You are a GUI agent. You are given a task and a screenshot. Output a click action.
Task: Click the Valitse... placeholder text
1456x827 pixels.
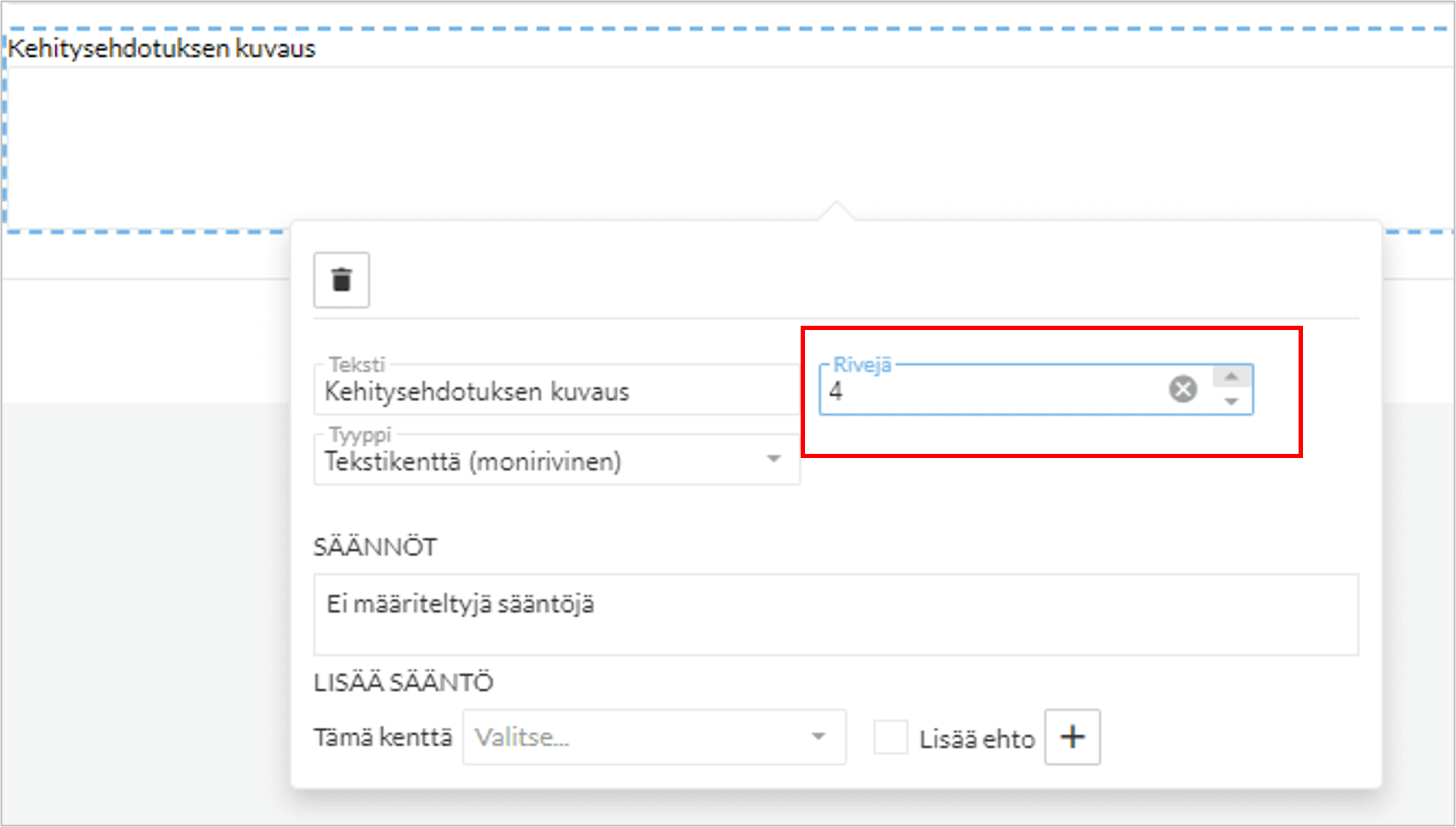coord(522,737)
